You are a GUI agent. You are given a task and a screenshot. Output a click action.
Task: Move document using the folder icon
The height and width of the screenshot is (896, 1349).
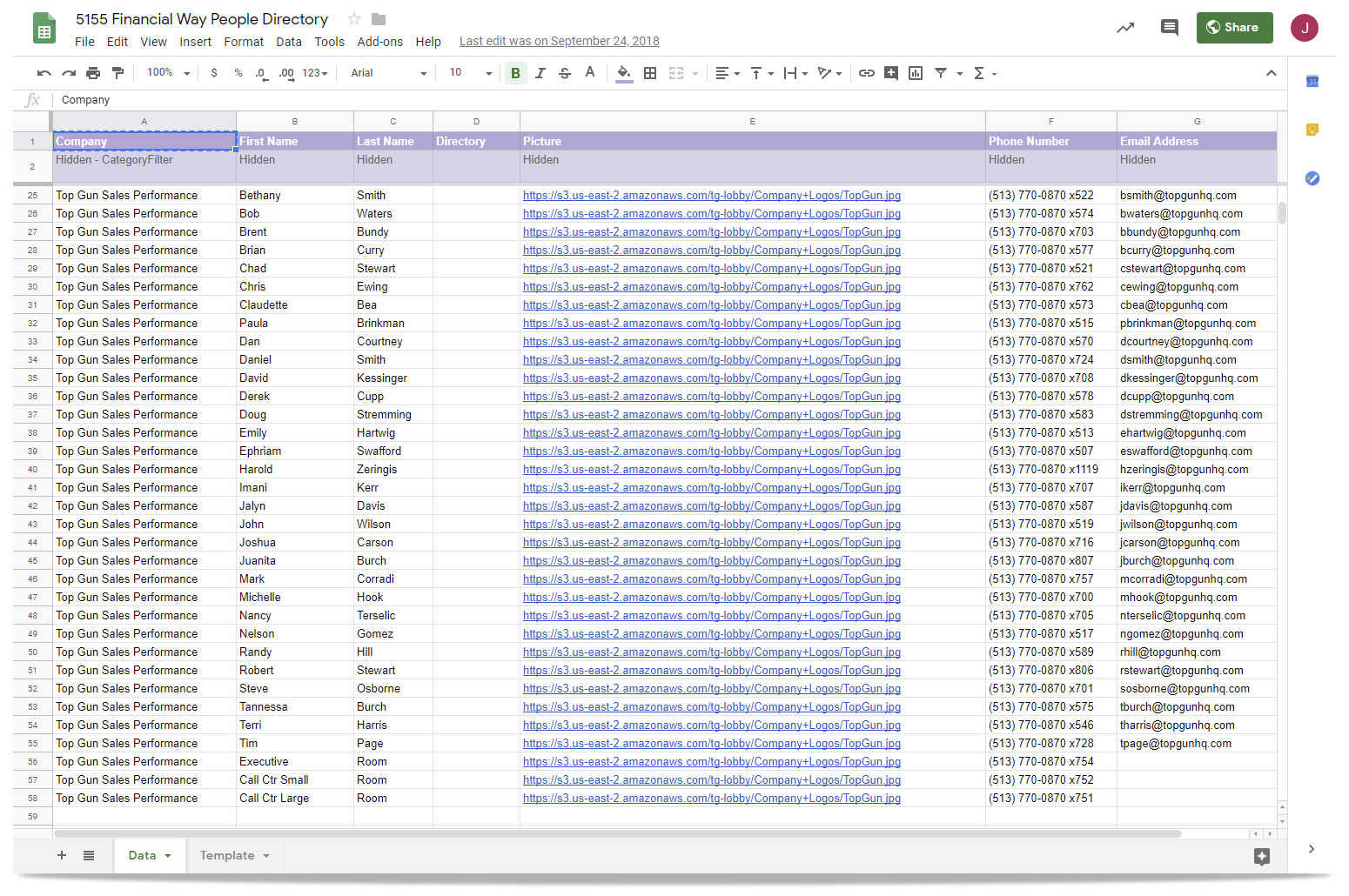tap(379, 19)
